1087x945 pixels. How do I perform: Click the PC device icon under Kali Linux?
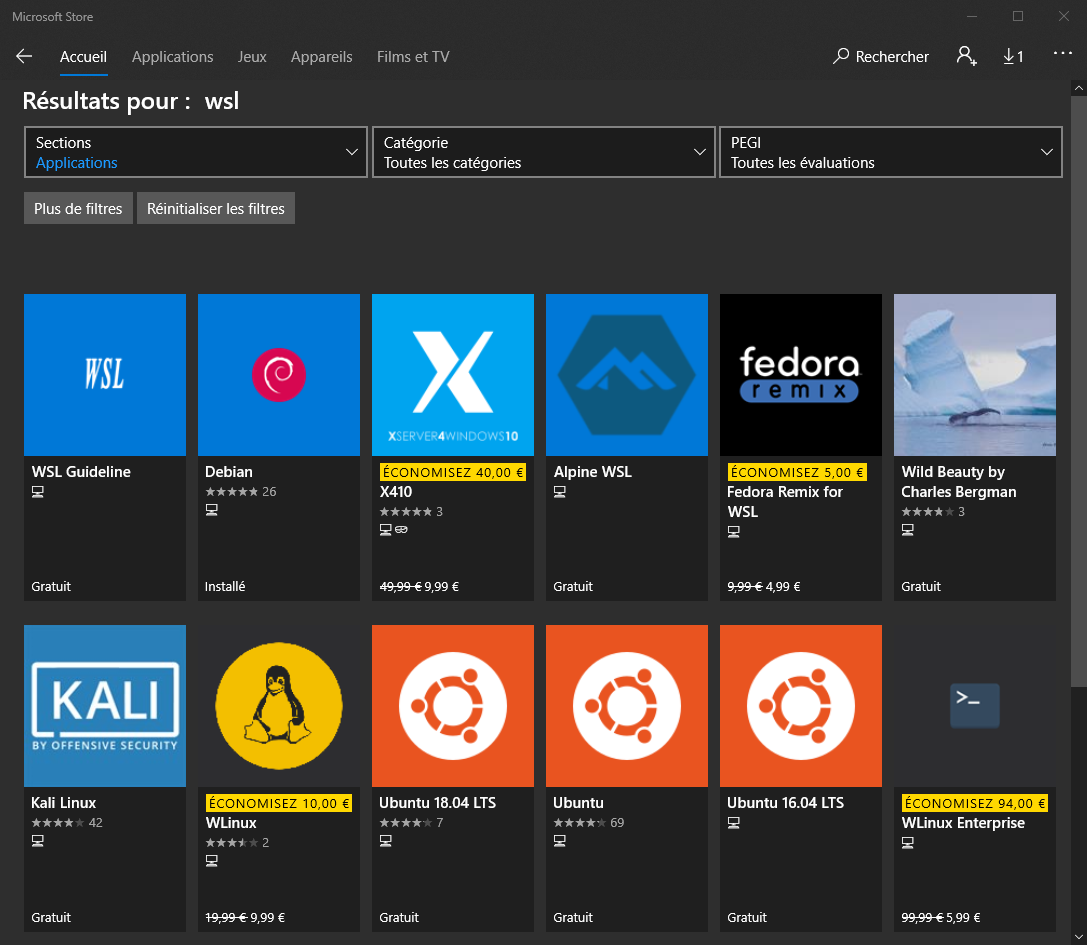[x=37, y=840]
